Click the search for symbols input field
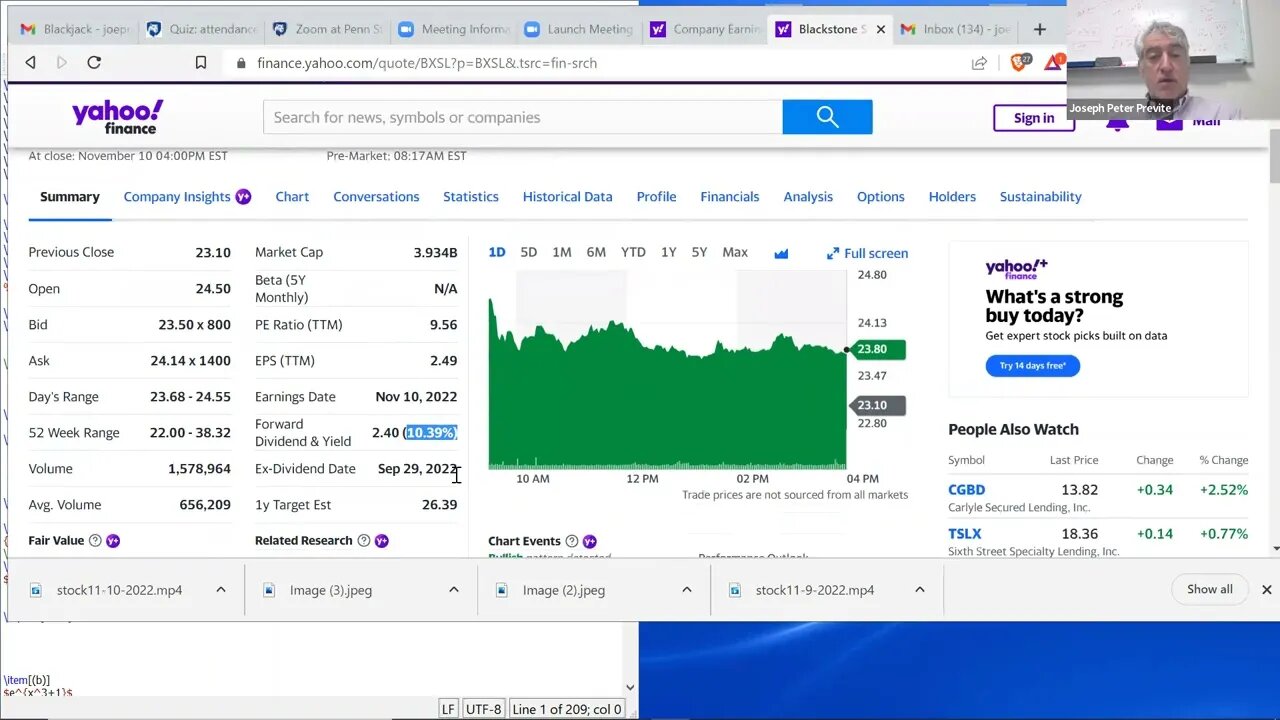Image resolution: width=1280 pixels, height=720 pixels. coord(523,117)
